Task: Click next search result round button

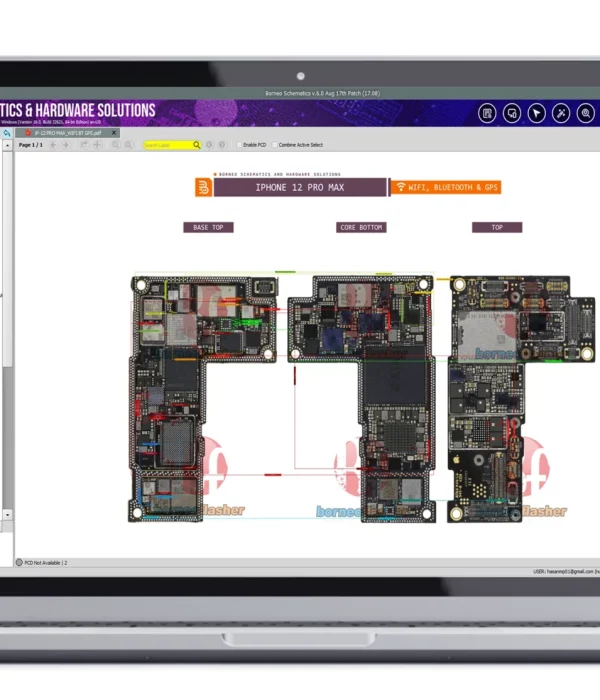Action: 222,145
